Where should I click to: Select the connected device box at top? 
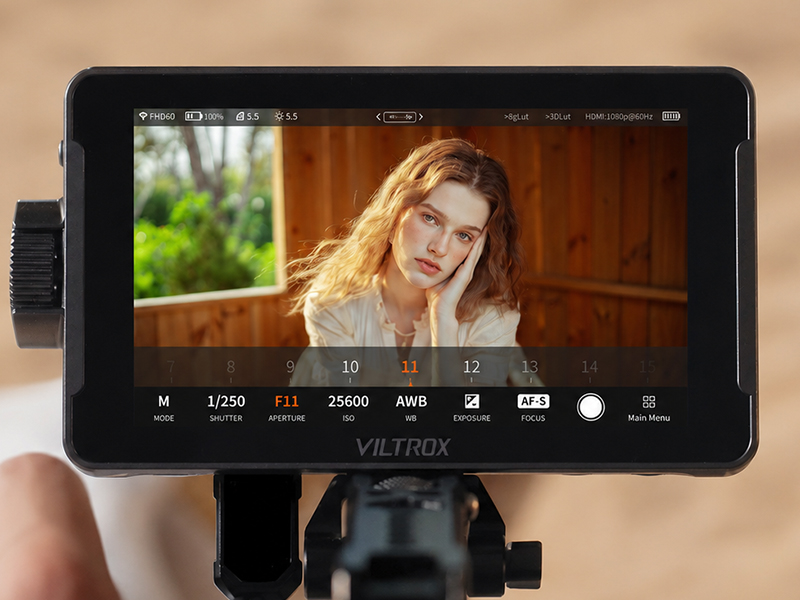[x=399, y=117]
